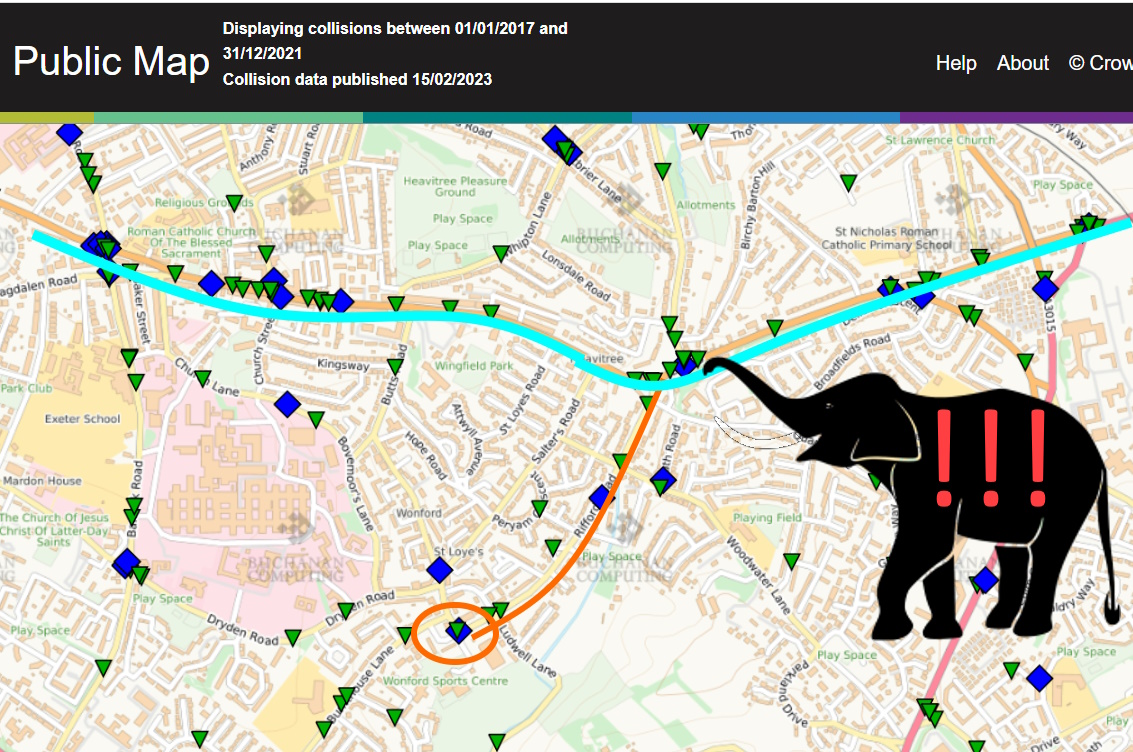
Task: Open the Help page
Action: pyautogui.click(x=956, y=64)
